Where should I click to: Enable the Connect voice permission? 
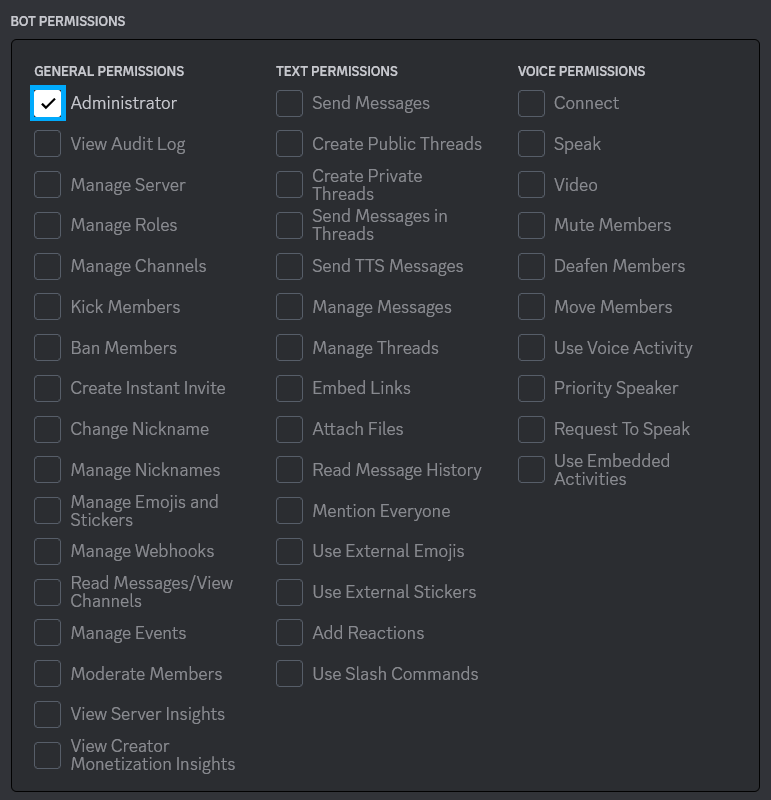(531, 103)
